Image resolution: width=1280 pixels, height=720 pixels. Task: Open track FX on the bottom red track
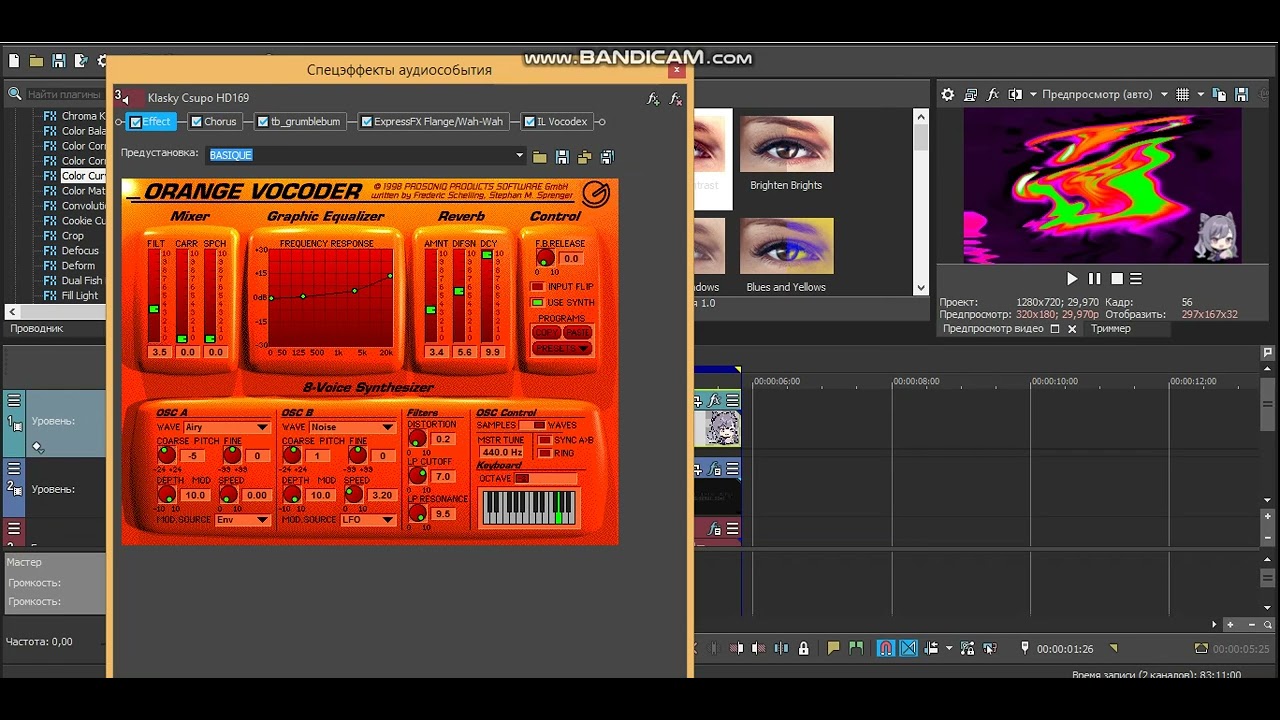[715, 529]
